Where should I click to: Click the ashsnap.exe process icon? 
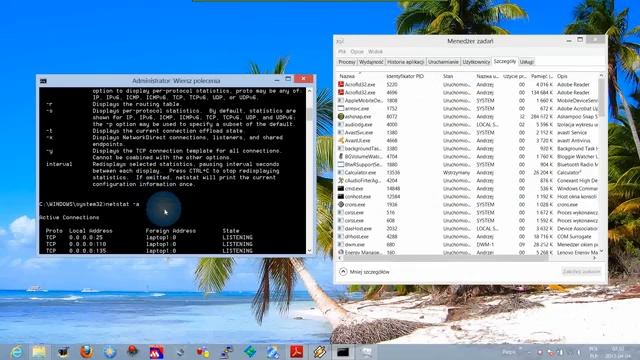[x=341, y=116]
